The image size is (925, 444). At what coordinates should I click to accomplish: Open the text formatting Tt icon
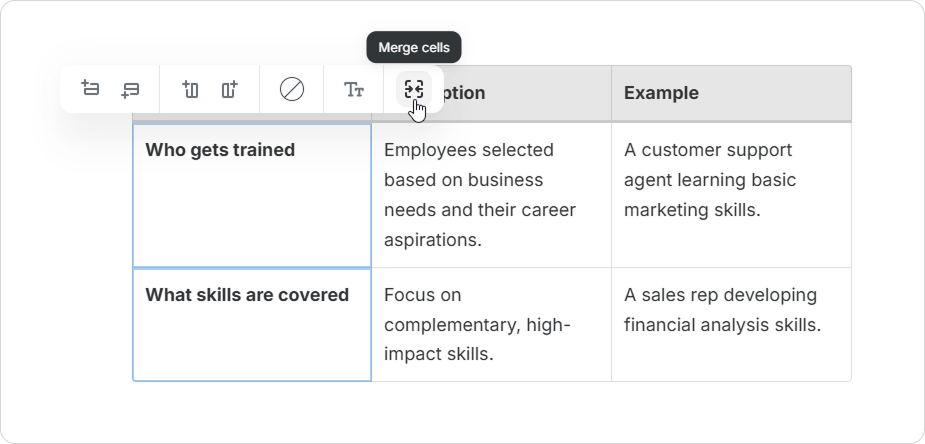[354, 90]
